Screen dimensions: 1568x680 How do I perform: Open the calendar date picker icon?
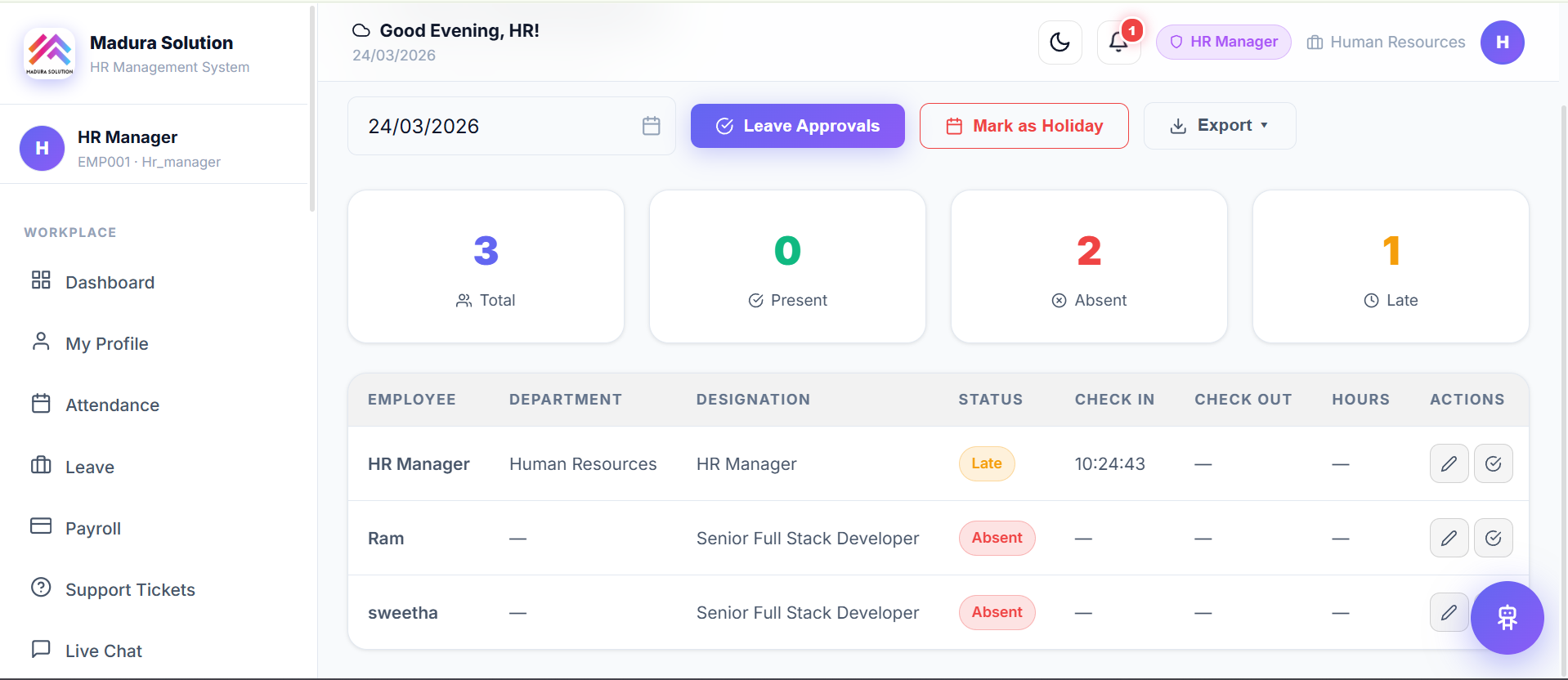pyautogui.click(x=651, y=126)
